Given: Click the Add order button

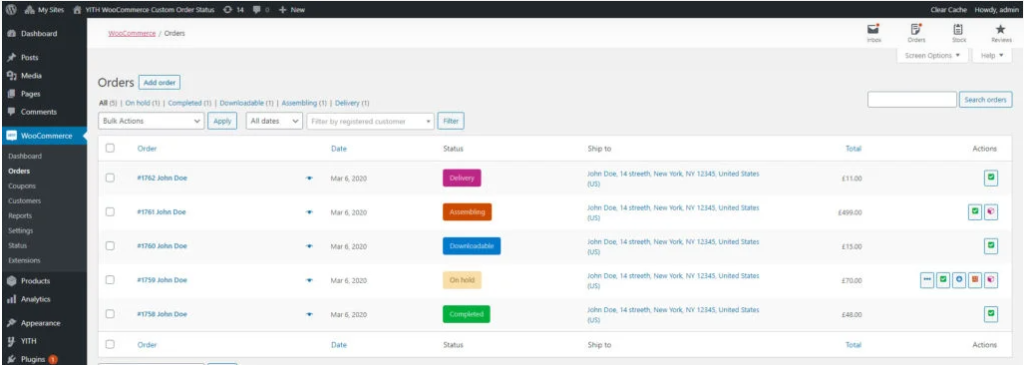Looking at the screenshot, I should pyautogui.click(x=159, y=83).
